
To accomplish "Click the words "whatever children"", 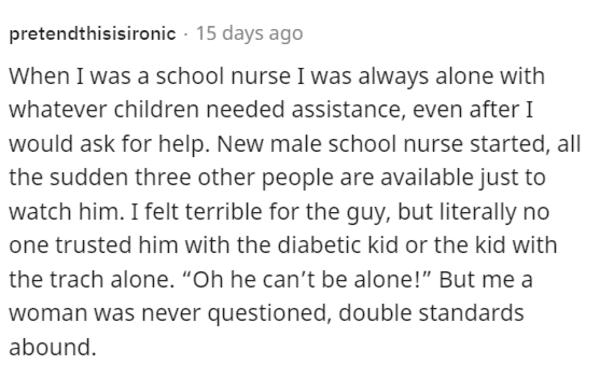I will pyautogui.click(x=104, y=110).
